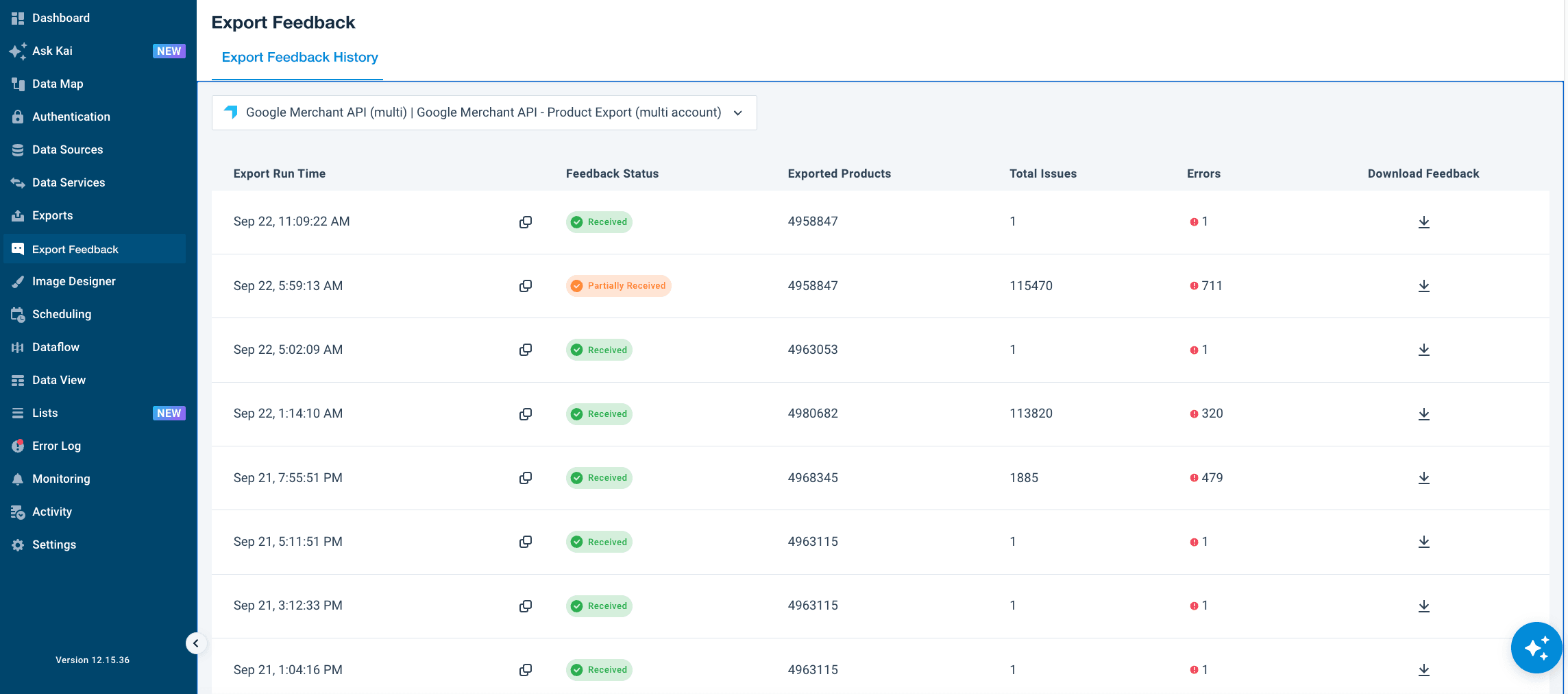The height and width of the screenshot is (694, 1568).
Task: Click the Activity sidebar icon
Action: 18,512
